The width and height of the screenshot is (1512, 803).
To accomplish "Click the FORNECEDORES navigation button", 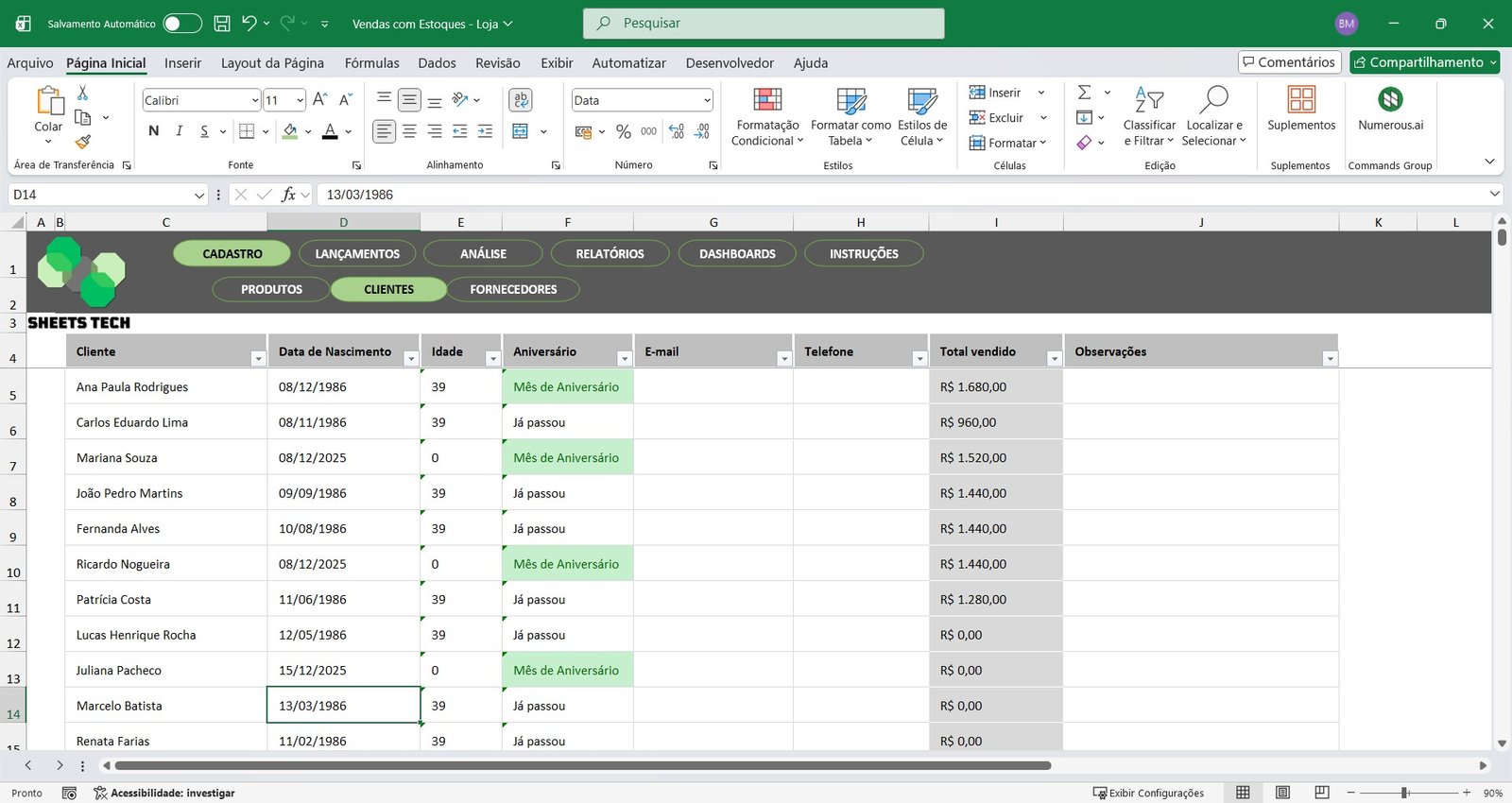I will 513,289.
